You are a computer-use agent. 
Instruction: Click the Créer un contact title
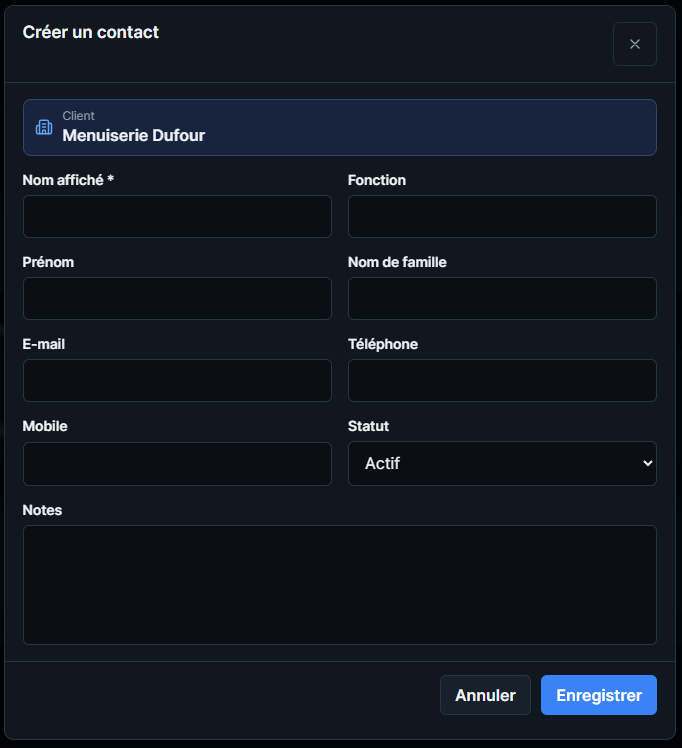91,32
